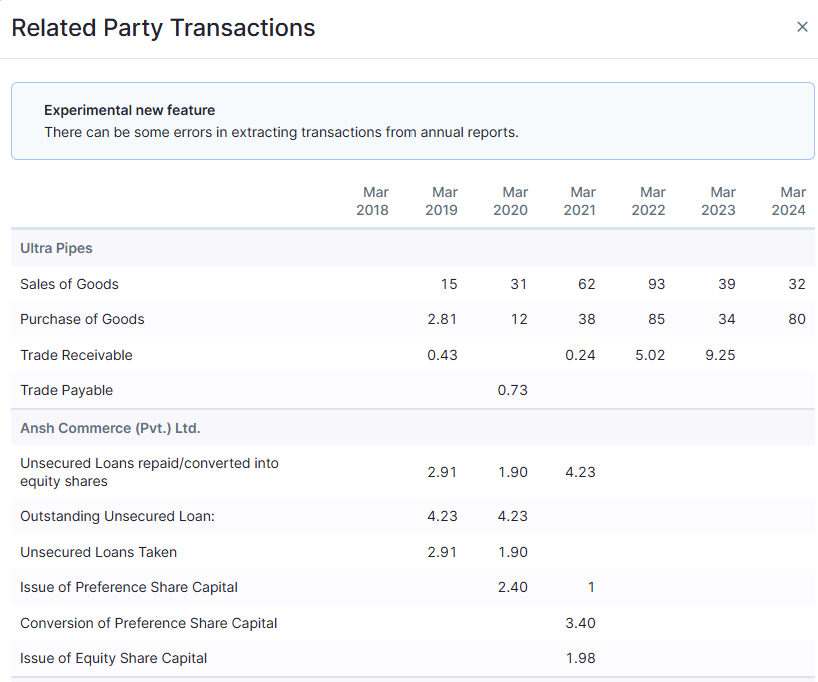Screen dimensions: 818x682
Task: Select the 0.73 Trade Payable value
Action: pyautogui.click(x=512, y=390)
